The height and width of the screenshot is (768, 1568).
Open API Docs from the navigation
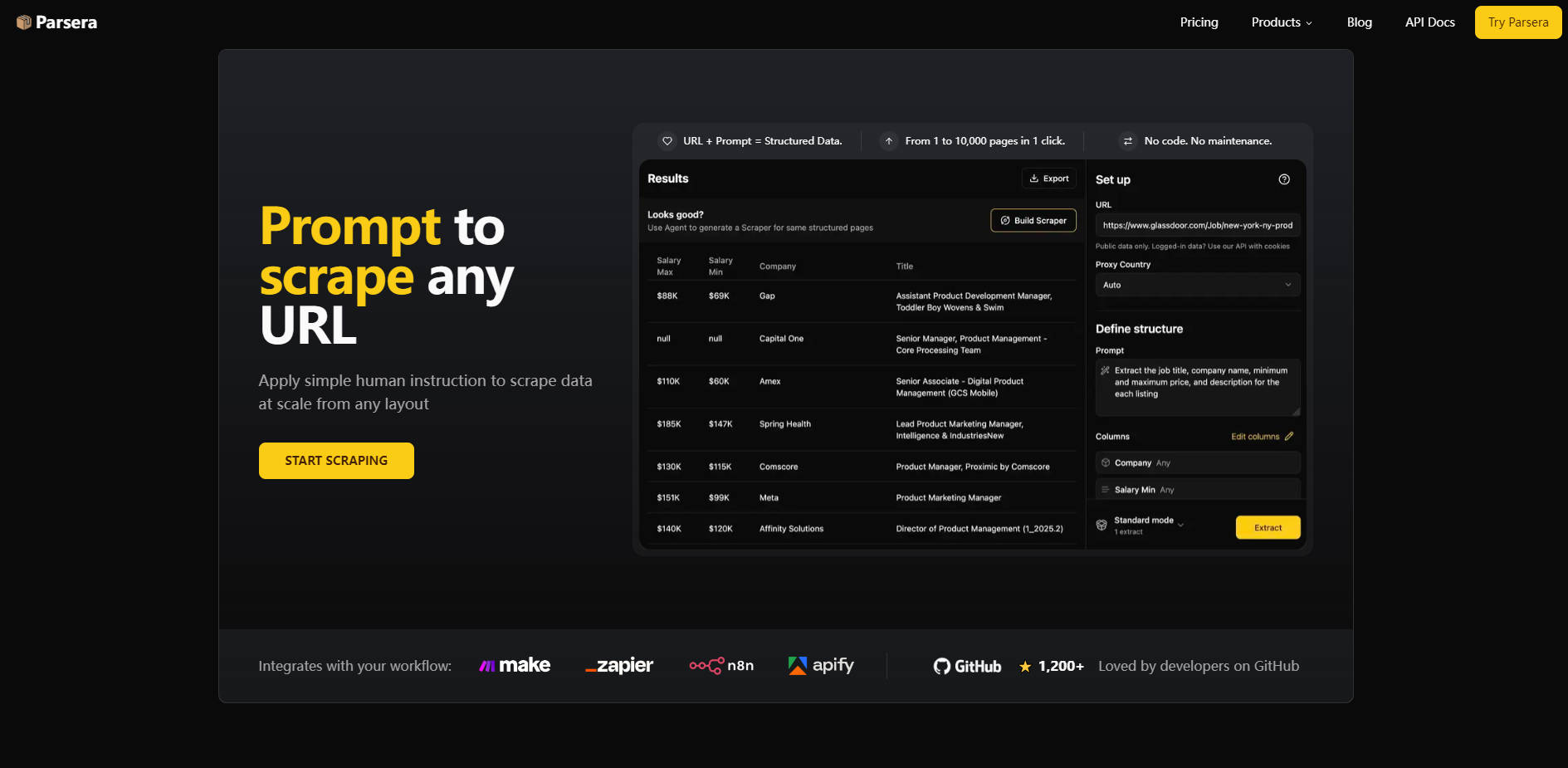tap(1429, 22)
